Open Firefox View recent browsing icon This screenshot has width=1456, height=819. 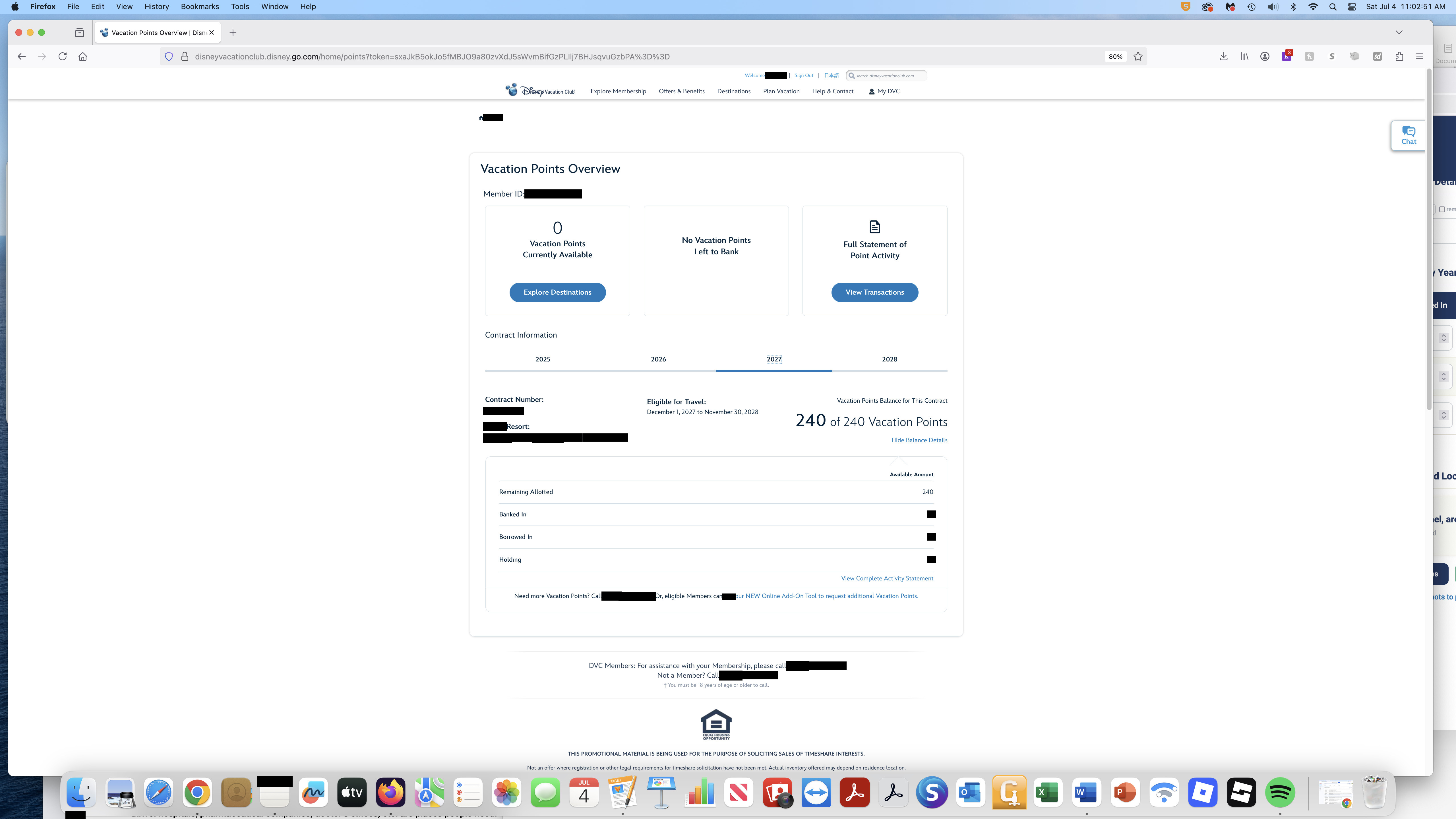point(80,33)
